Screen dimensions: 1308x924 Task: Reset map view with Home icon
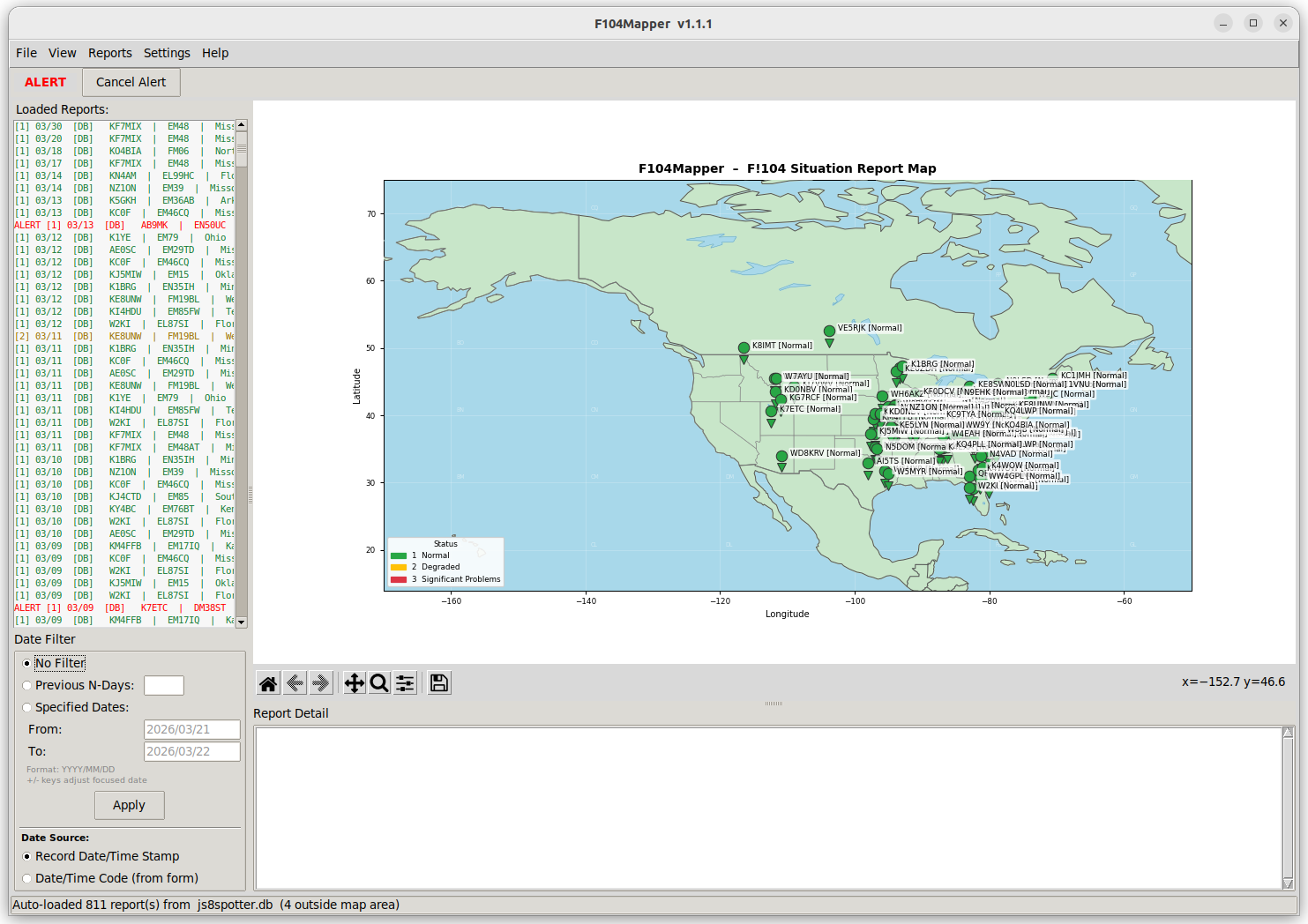point(268,683)
